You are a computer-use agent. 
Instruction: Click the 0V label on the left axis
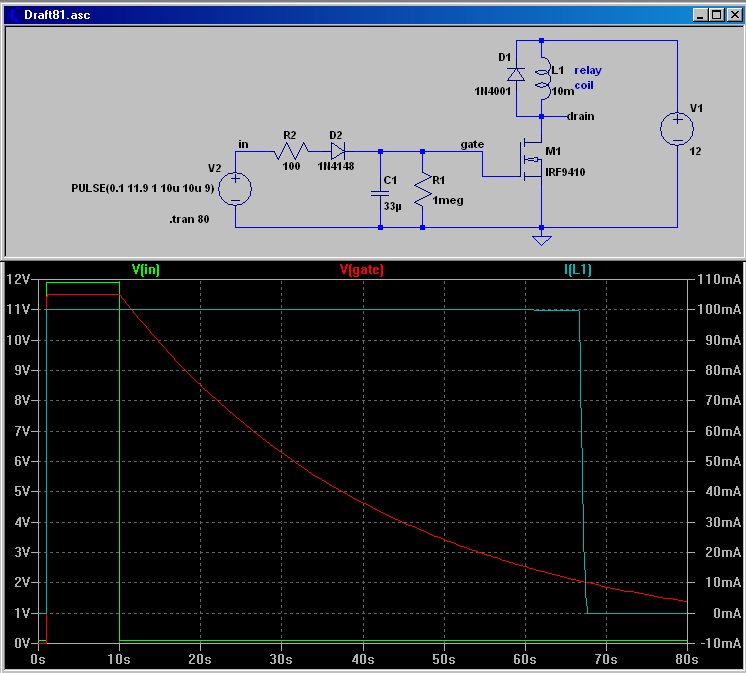click(22, 643)
